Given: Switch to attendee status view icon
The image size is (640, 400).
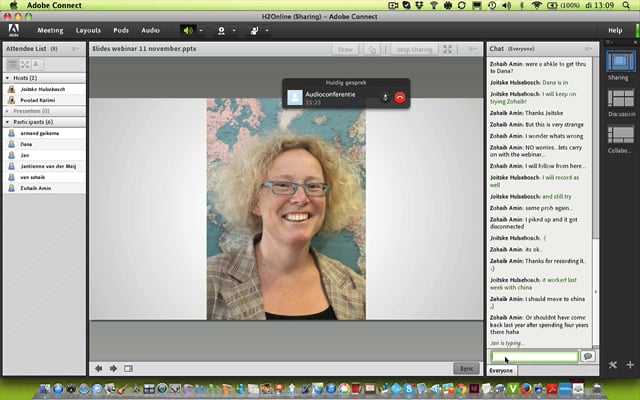Looking at the screenshot, I should (x=36, y=64).
